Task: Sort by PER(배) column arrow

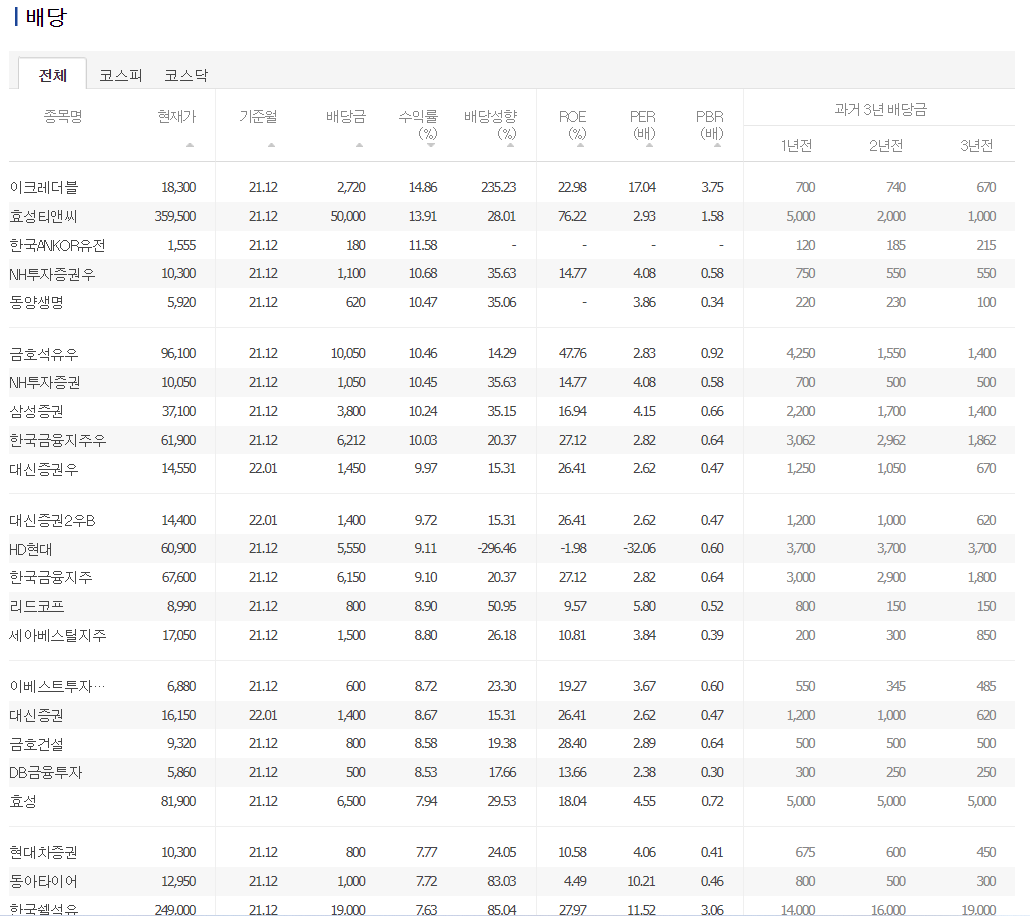Action: point(650,145)
